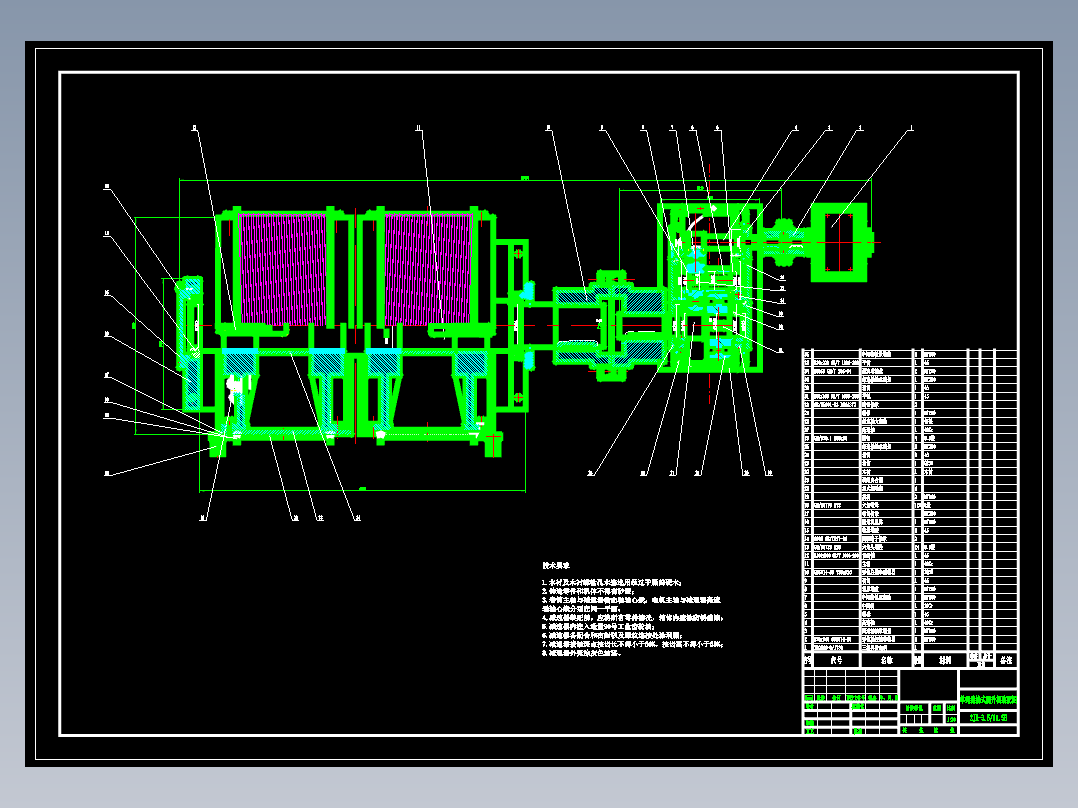
Task: Select the 备注 header in parts list
Action: click(1006, 660)
